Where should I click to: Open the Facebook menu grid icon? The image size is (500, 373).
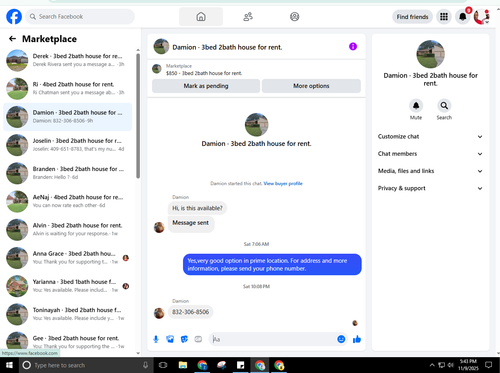pyautogui.click(x=444, y=17)
